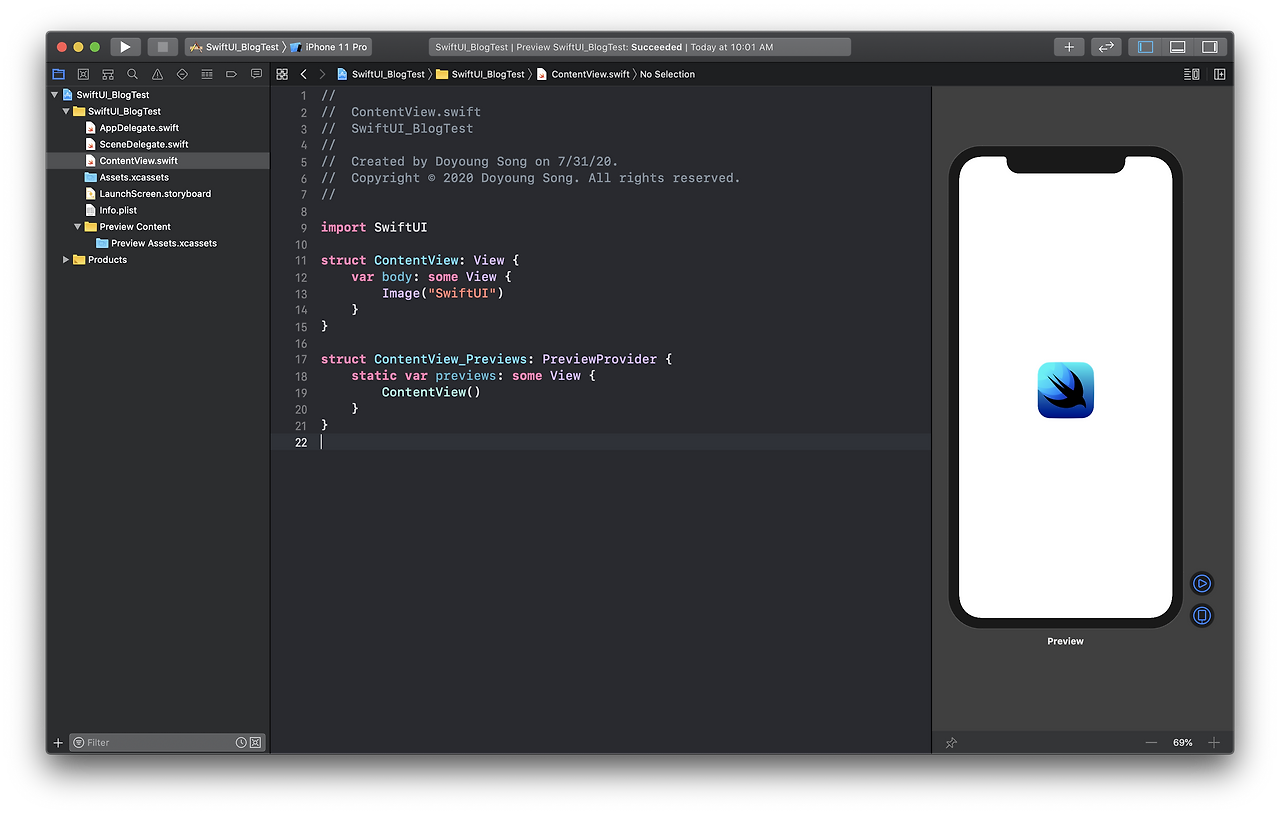The width and height of the screenshot is (1280, 815).
Task: Click the static var previews line
Action: [473, 376]
